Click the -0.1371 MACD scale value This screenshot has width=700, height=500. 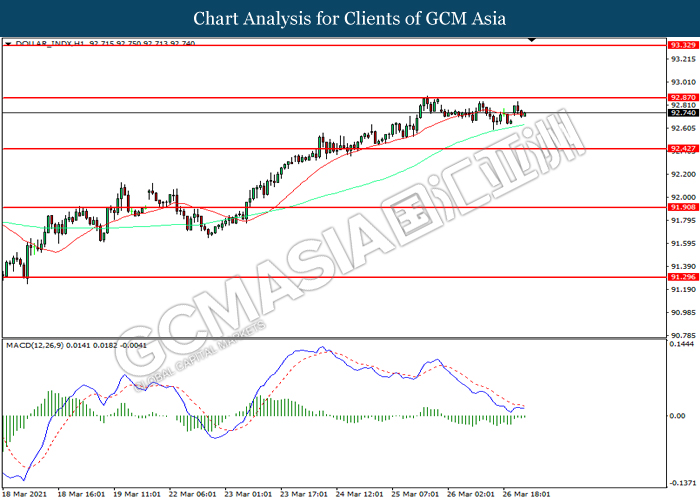(683, 483)
